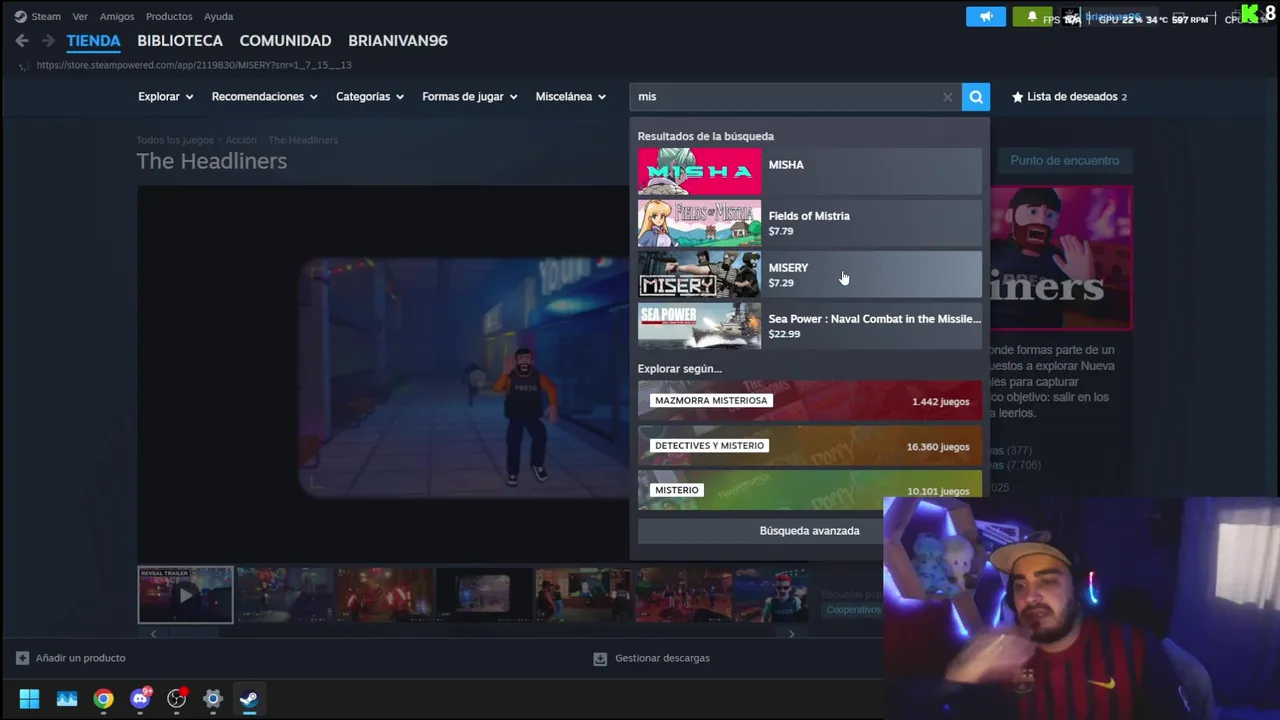Expand the Miscelánea dropdown
The width and height of the screenshot is (1280, 720).
click(x=571, y=97)
